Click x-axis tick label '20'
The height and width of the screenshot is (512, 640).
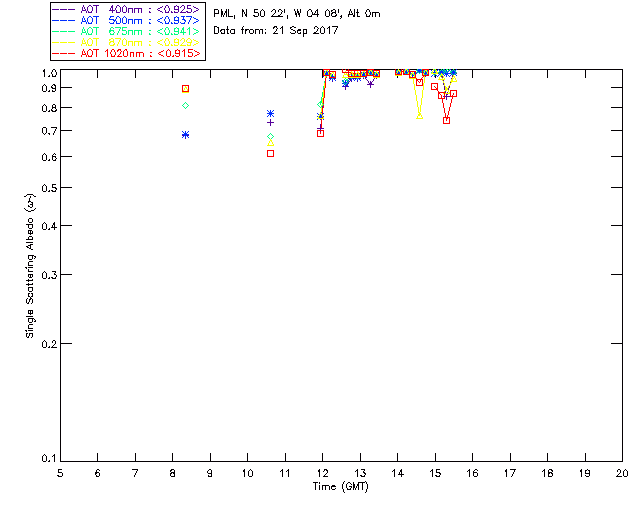click(x=622, y=473)
